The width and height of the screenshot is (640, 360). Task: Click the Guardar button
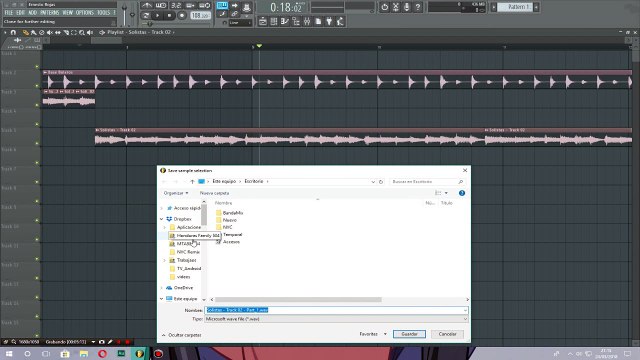click(409, 334)
